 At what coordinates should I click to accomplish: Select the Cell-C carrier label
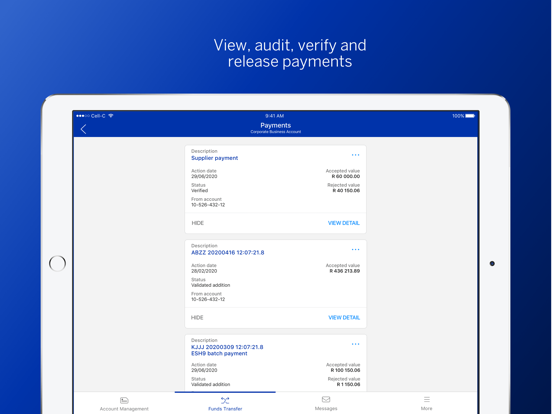click(x=98, y=116)
